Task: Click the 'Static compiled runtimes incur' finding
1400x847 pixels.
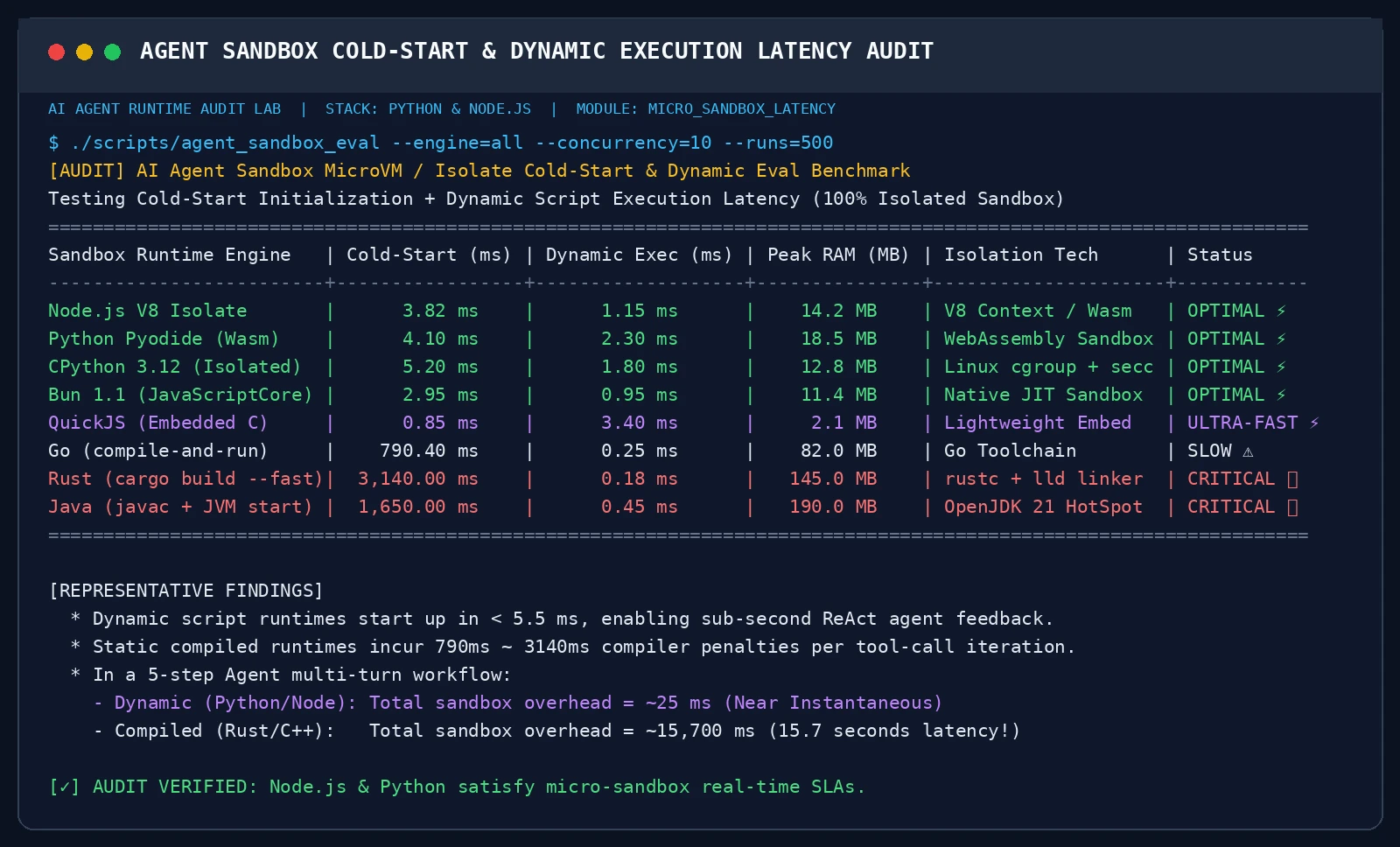Action: click(573, 647)
